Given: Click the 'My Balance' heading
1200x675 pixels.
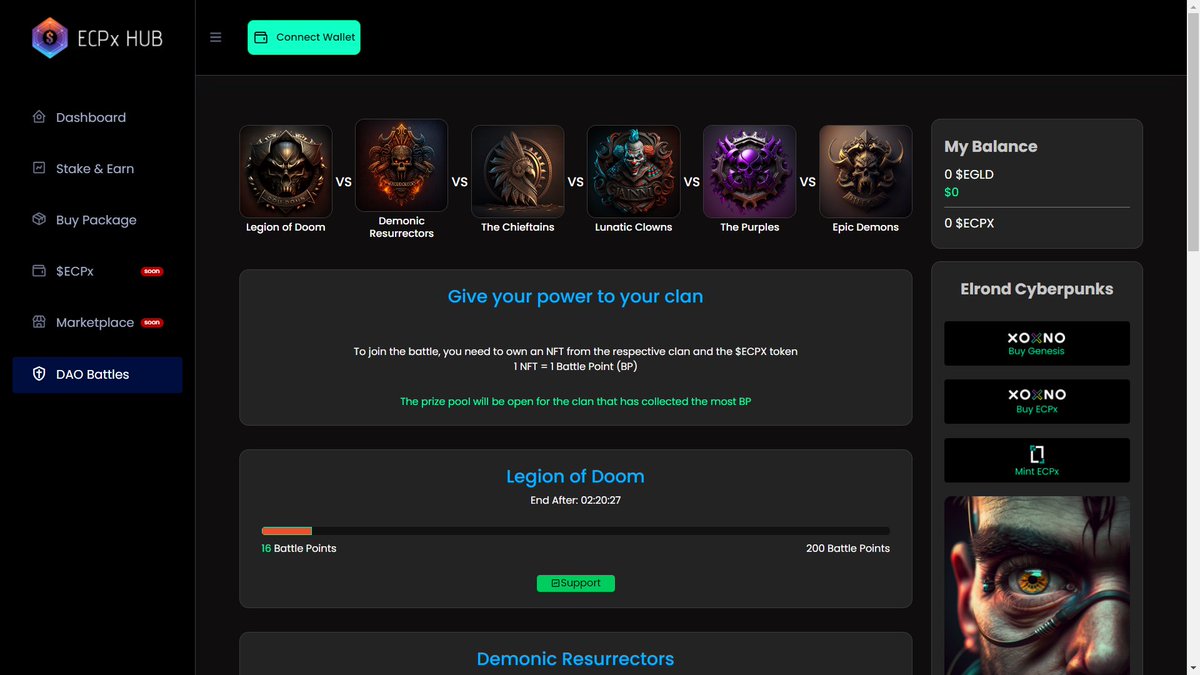Looking at the screenshot, I should 991,146.
